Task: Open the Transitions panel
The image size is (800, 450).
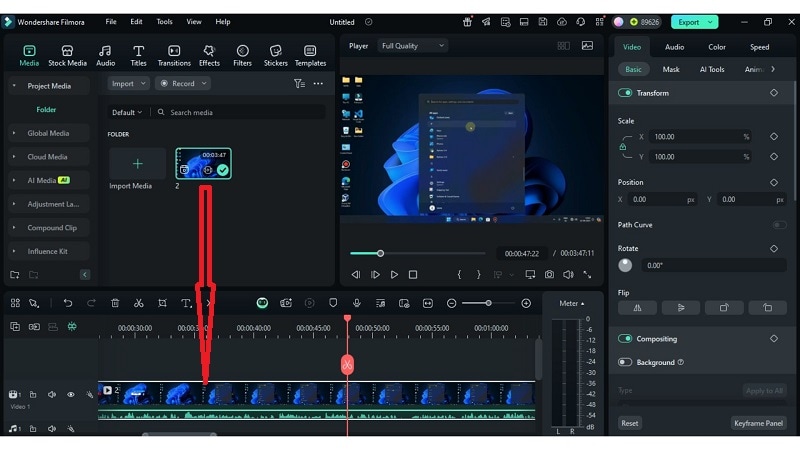Action: [x=174, y=56]
